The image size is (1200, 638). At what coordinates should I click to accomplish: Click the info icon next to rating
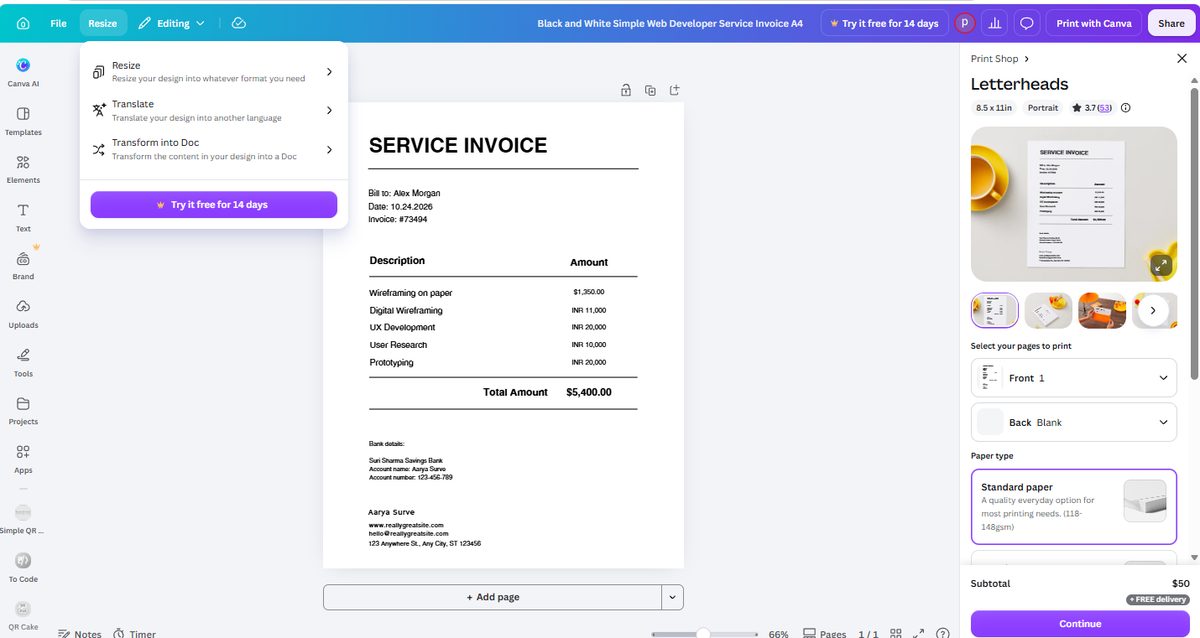pyautogui.click(x=1126, y=108)
